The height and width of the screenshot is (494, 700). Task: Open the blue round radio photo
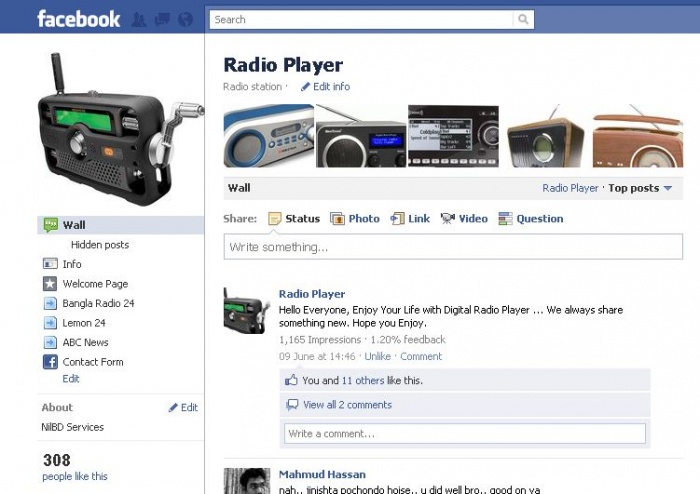(x=269, y=136)
